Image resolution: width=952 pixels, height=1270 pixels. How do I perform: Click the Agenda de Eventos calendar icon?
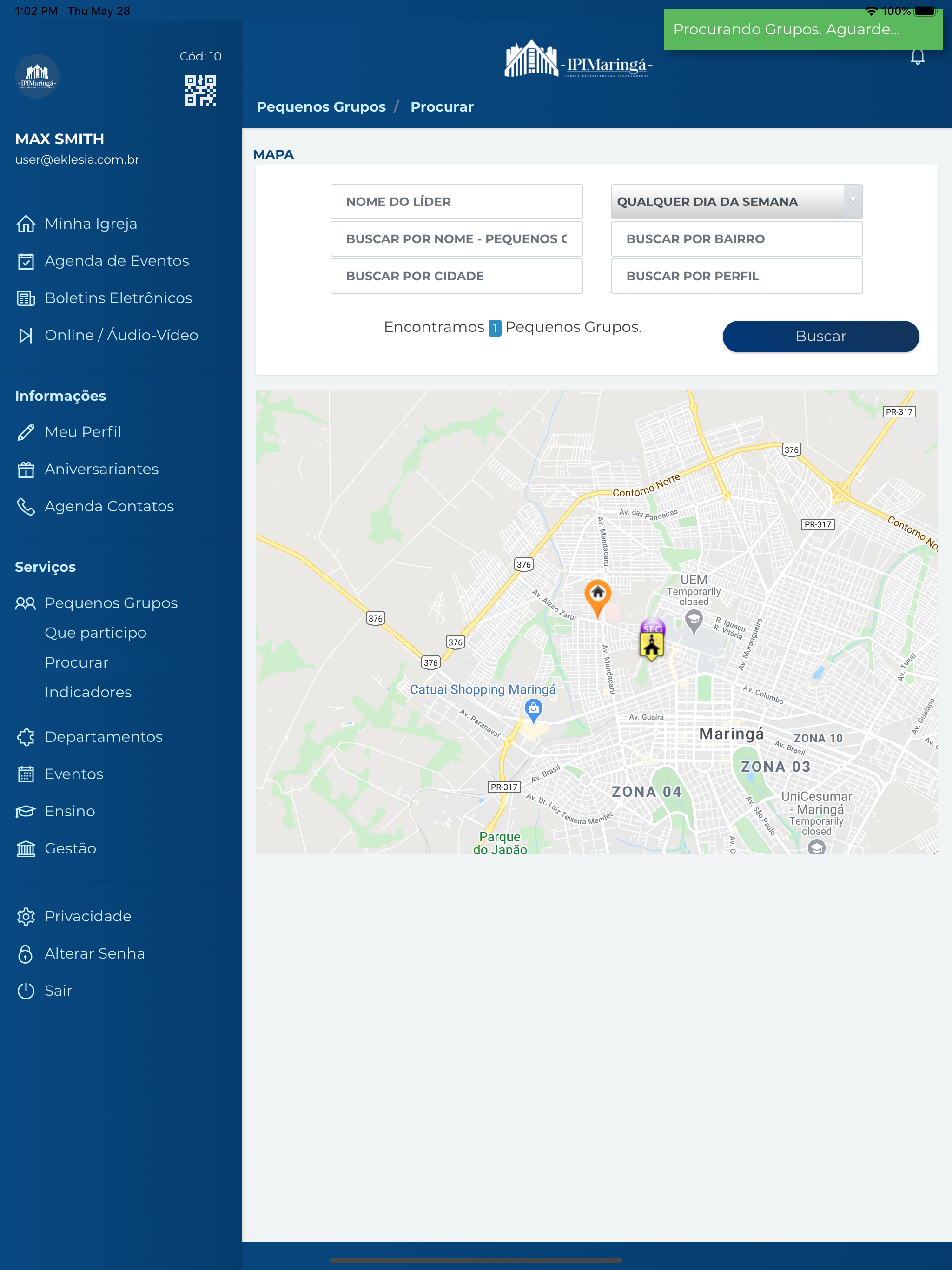26,261
